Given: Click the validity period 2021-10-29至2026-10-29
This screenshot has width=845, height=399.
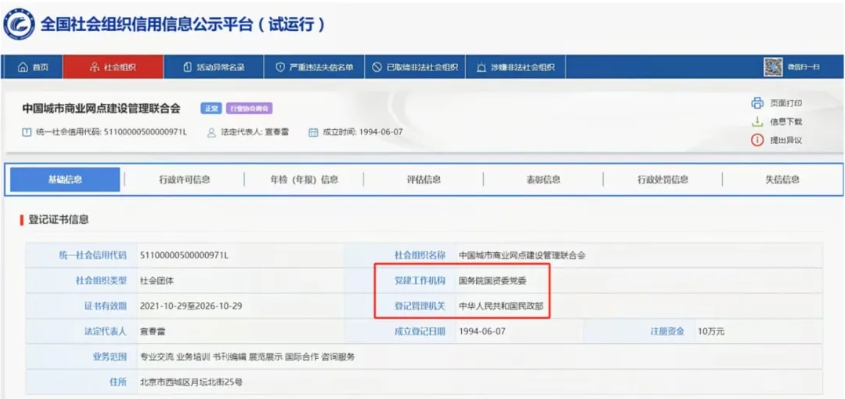Looking at the screenshot, I should click(x=191, y=306).
